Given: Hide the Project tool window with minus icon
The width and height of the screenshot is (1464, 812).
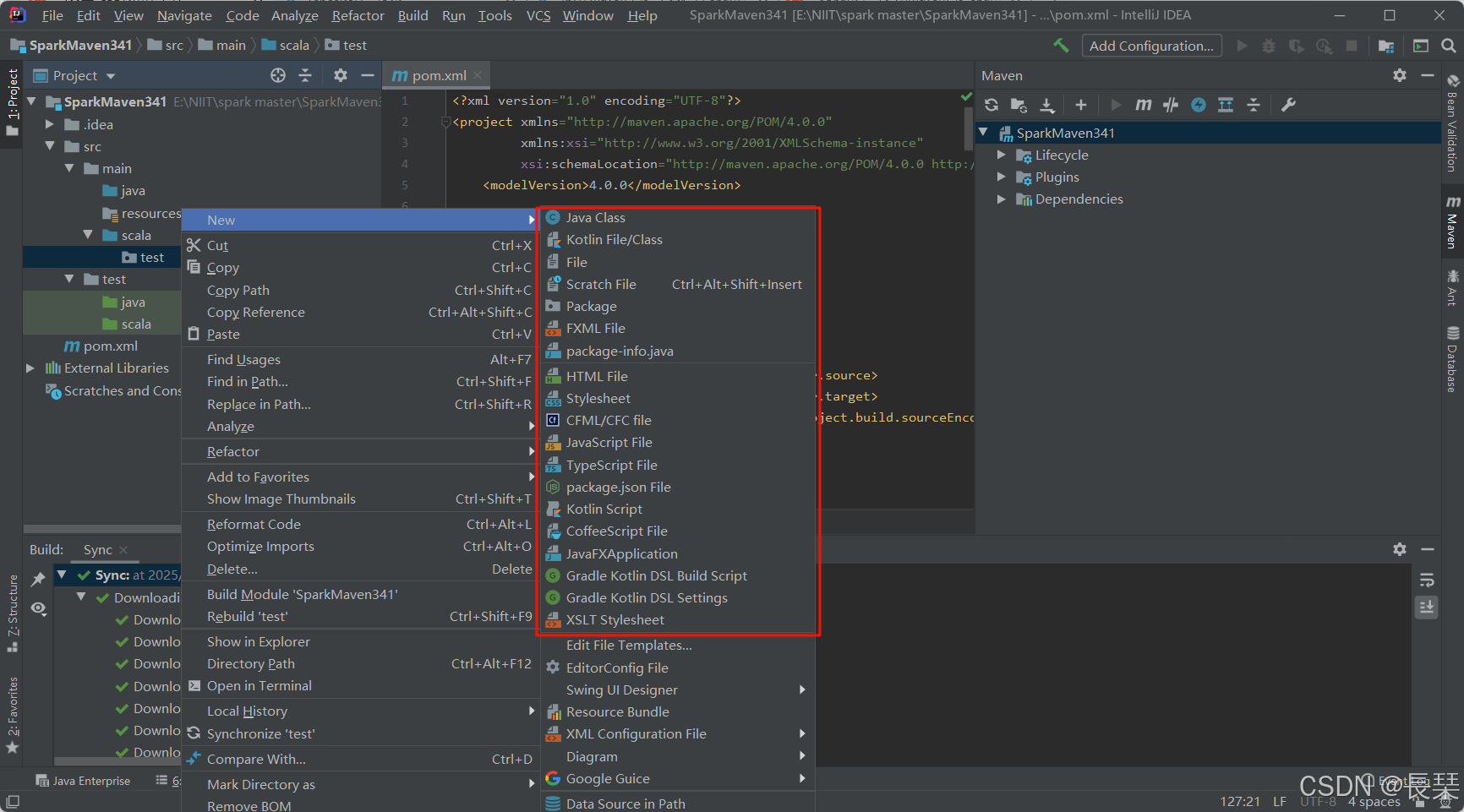Looking at the screenshot, I should [368, 75].
